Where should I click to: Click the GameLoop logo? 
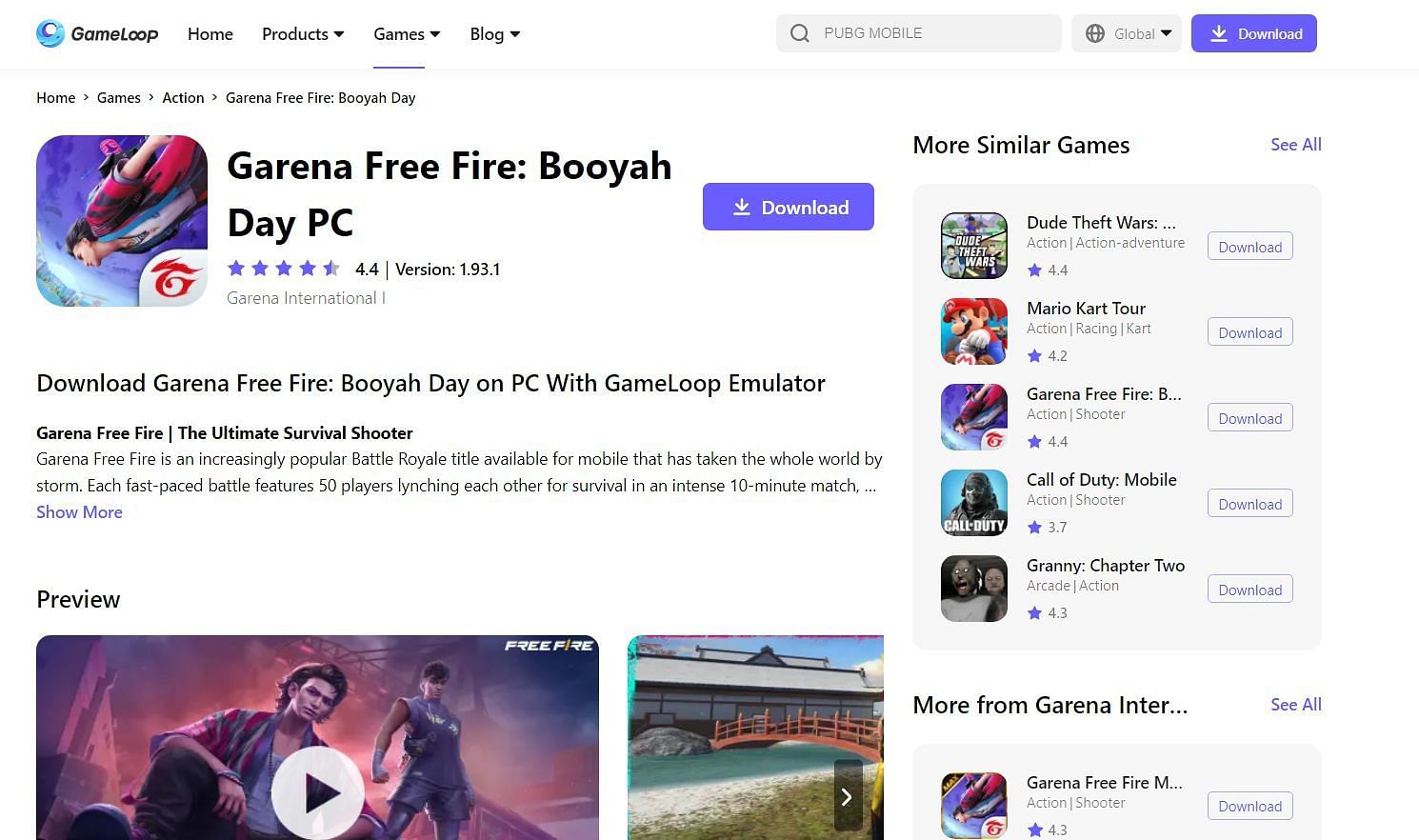pyautogui.click(x=97, y=33)
